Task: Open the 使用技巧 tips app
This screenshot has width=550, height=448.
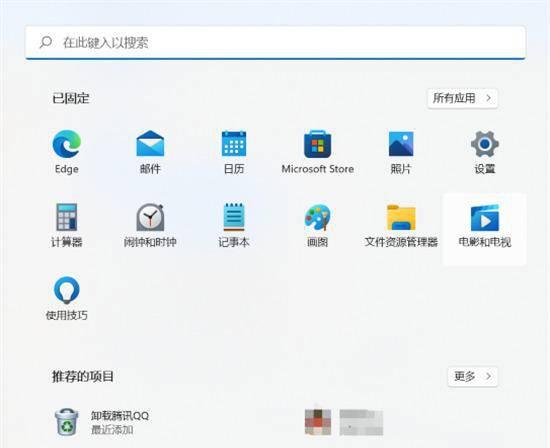Action: 67,298
